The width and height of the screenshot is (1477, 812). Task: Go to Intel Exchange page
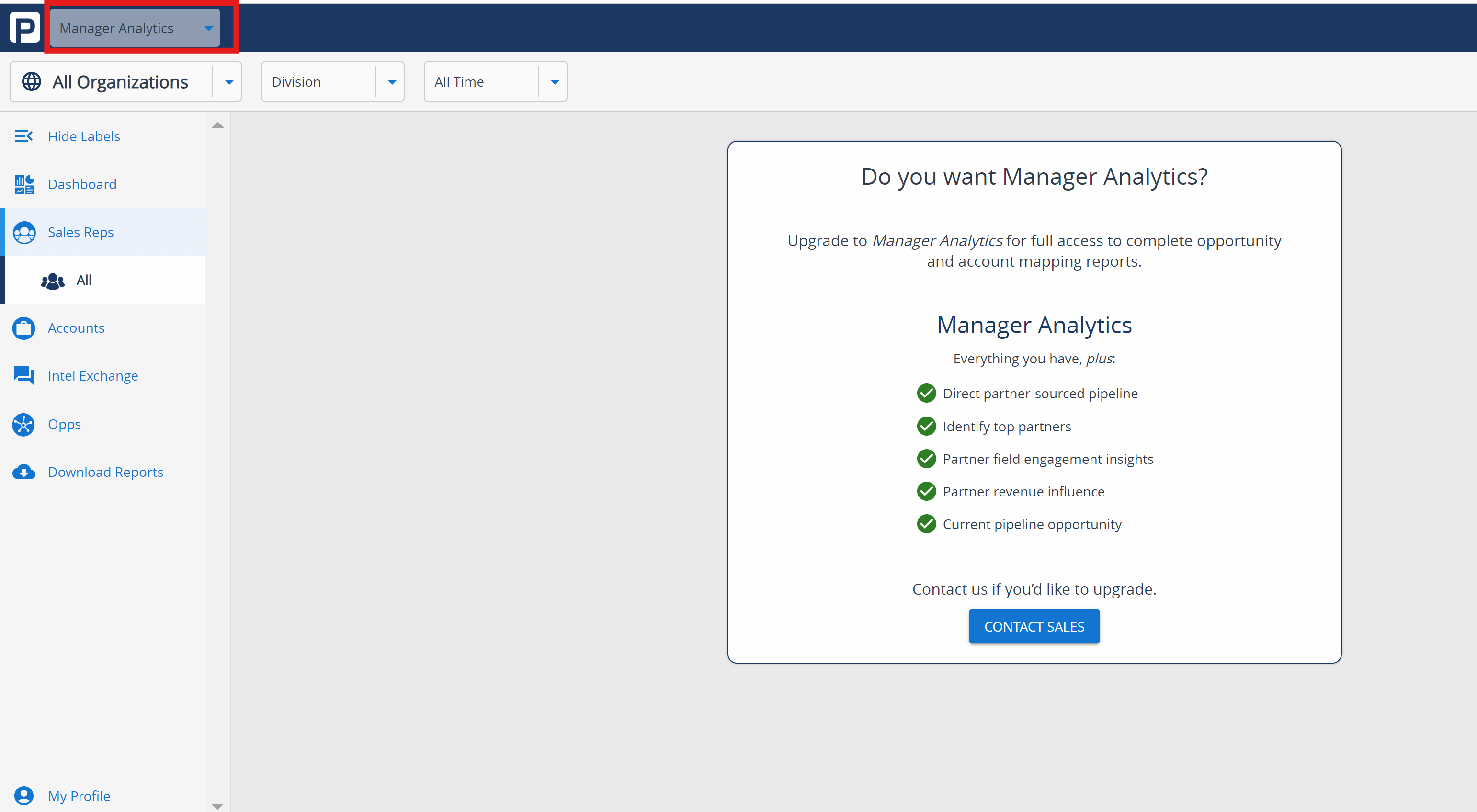[93, 376]
